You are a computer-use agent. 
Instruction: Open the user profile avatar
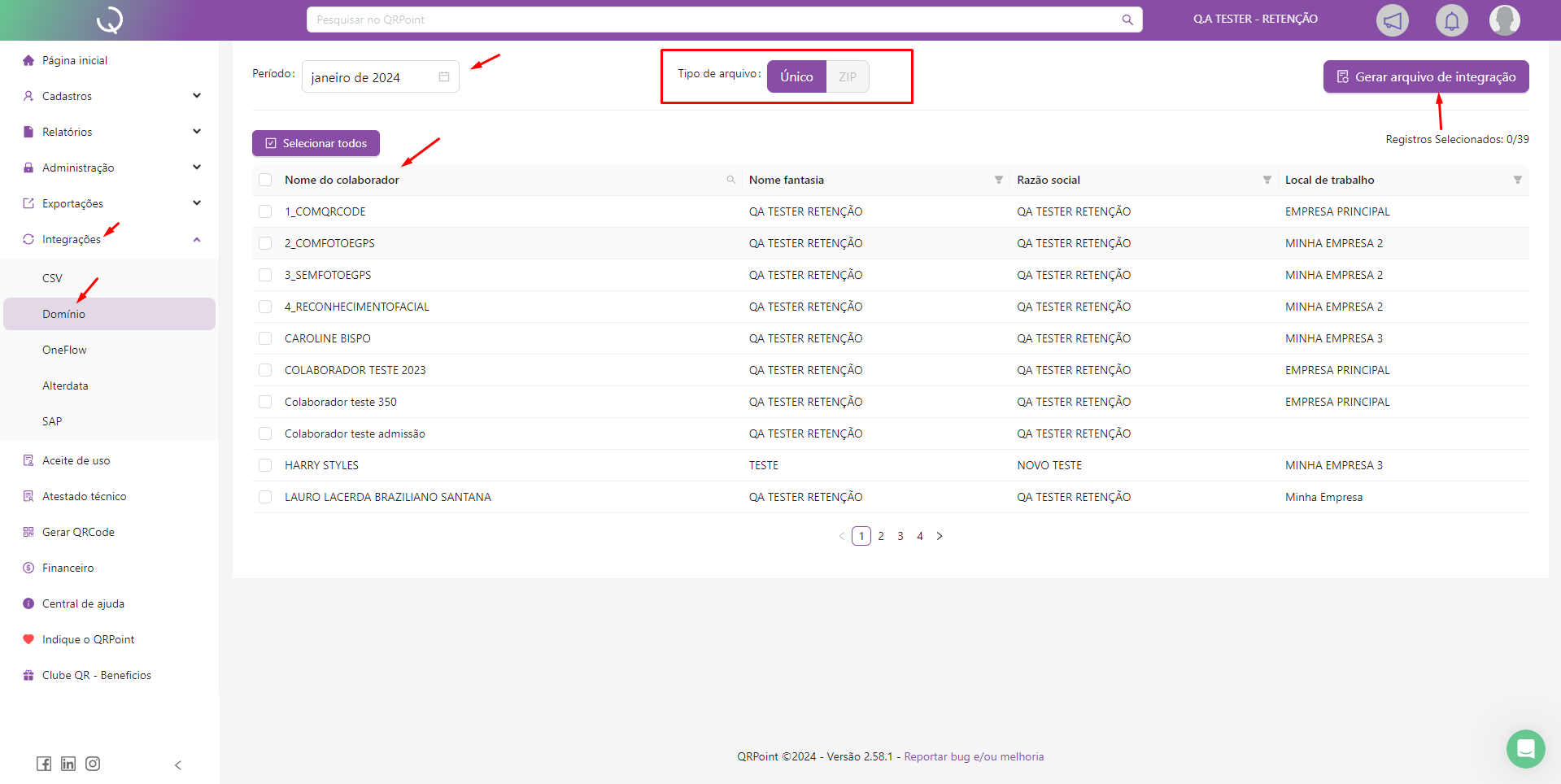pos(1504,20)
